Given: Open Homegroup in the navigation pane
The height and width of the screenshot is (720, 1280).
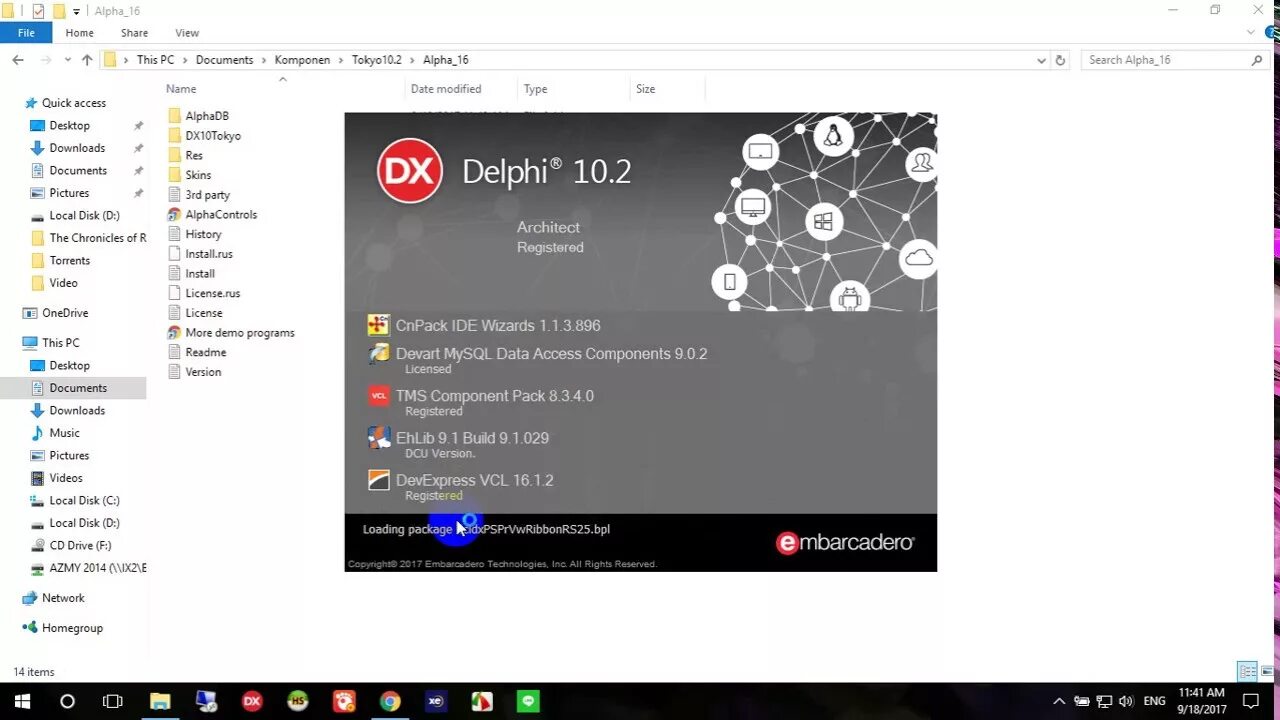Looking at the screenshot, I should (72, 628).
